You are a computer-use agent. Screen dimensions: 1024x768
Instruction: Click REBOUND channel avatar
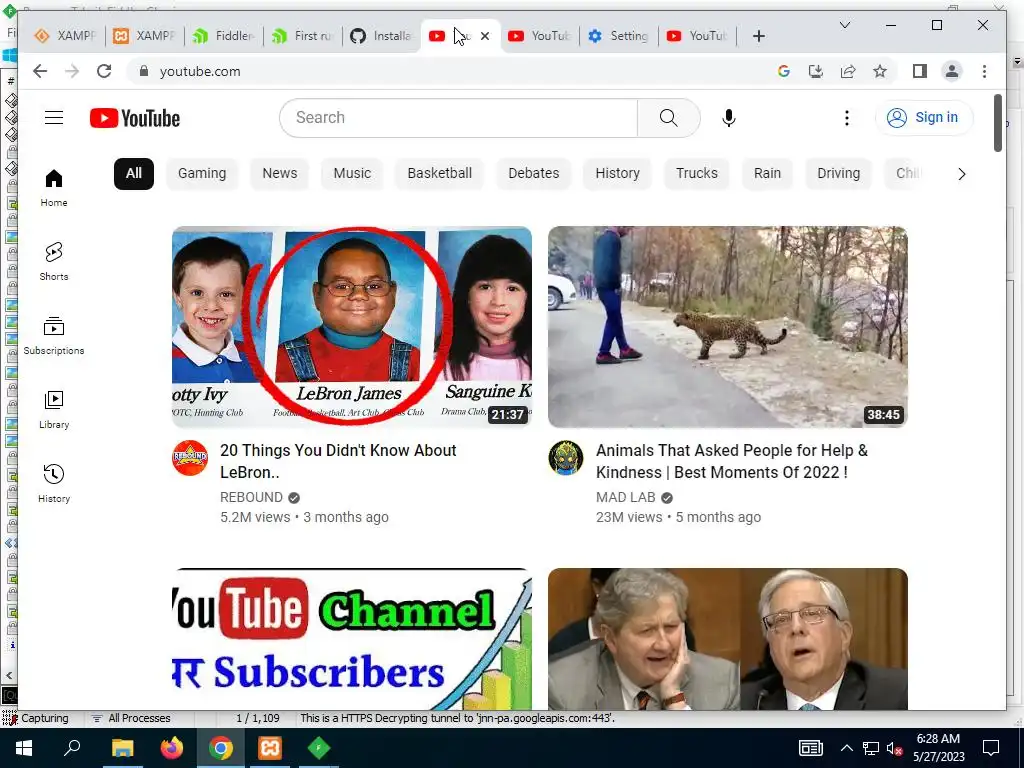point(190,457)
